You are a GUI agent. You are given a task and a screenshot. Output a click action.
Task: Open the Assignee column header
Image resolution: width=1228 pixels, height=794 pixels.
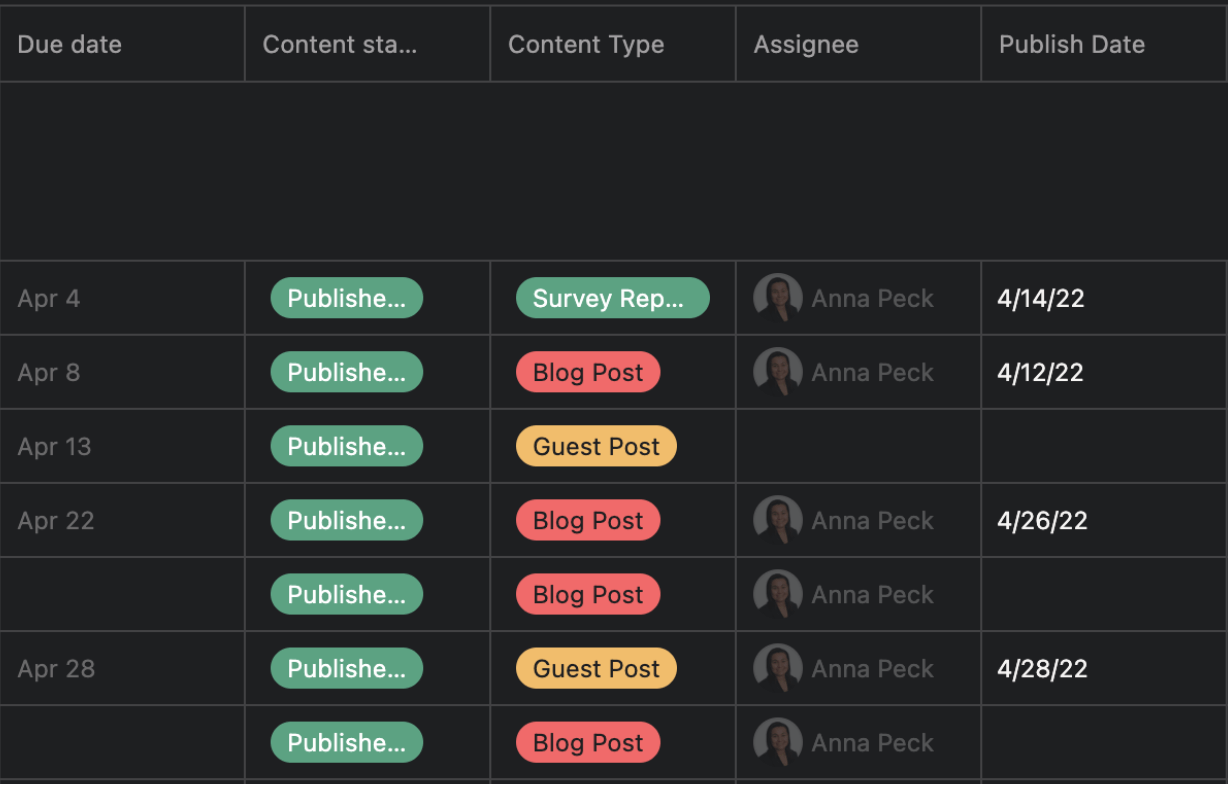point(806,44)
